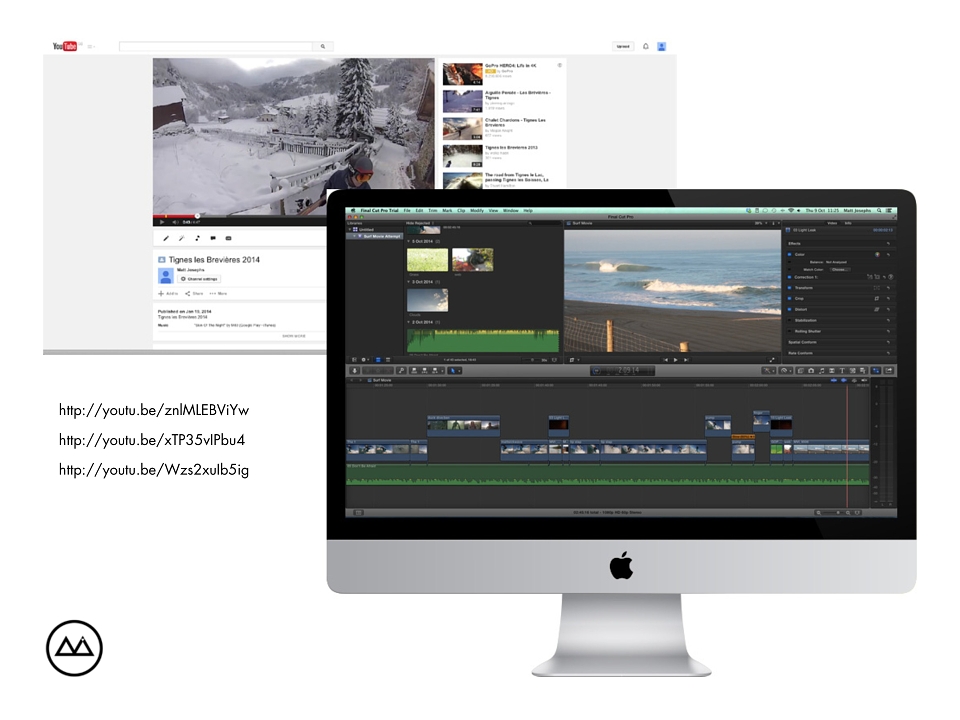
Task: Open the Select tool dropdown arrow
Action: click(x=459, y=370)
